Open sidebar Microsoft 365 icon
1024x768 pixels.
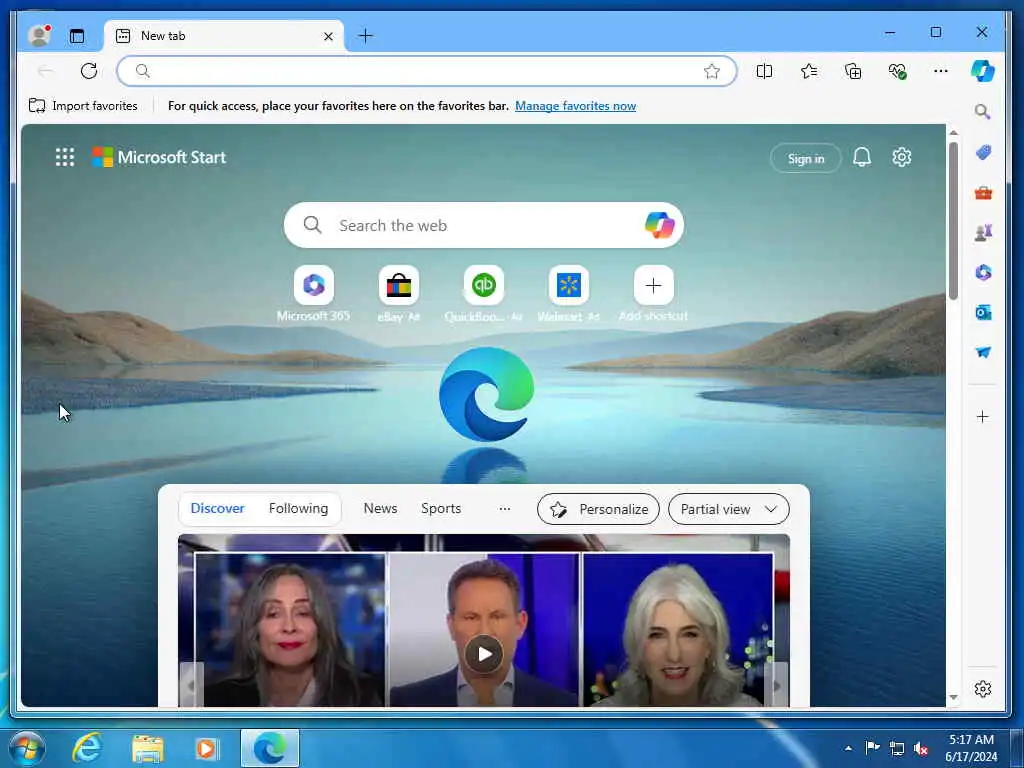(983, 272)
